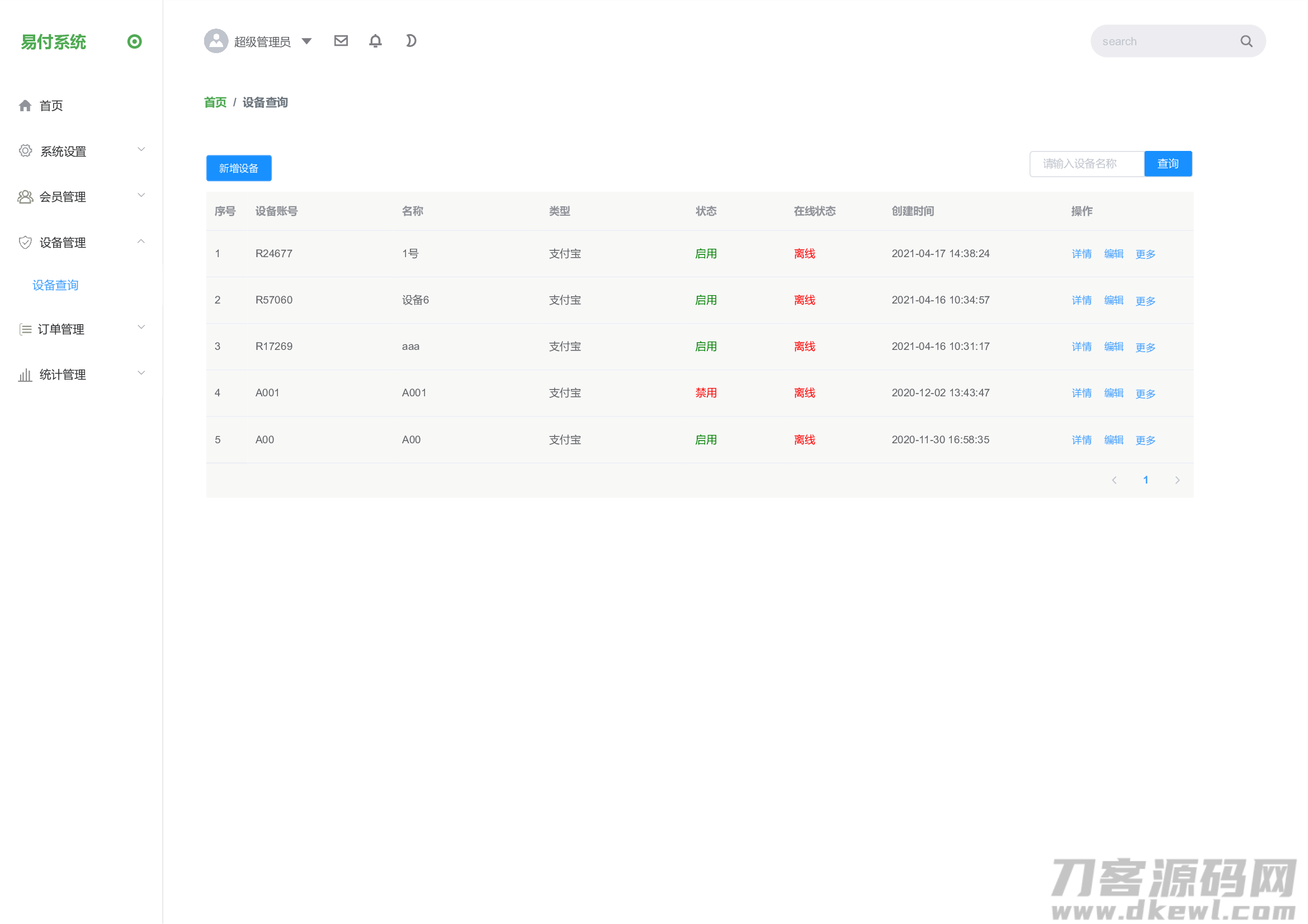The height and width of the screenshot is (924, 1308).
Task: Click the 查询 search button
Action: point(1167,164)
